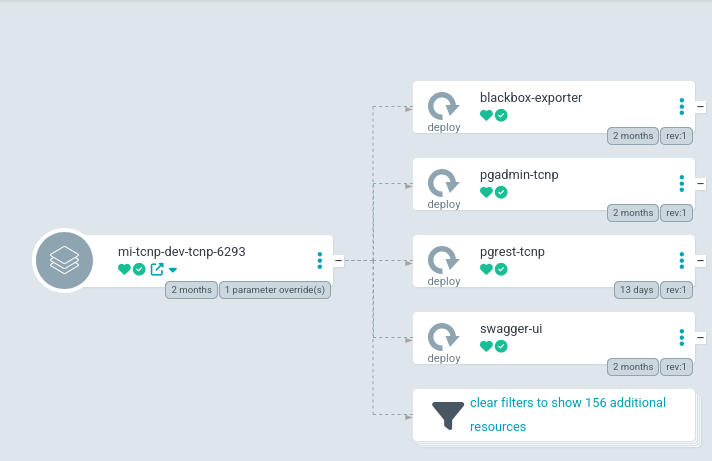The image size is (712, 461).
Task: Open the three-dot menu for mi-tcnp-dev-tcnp-6293
Action: [320, 260]
